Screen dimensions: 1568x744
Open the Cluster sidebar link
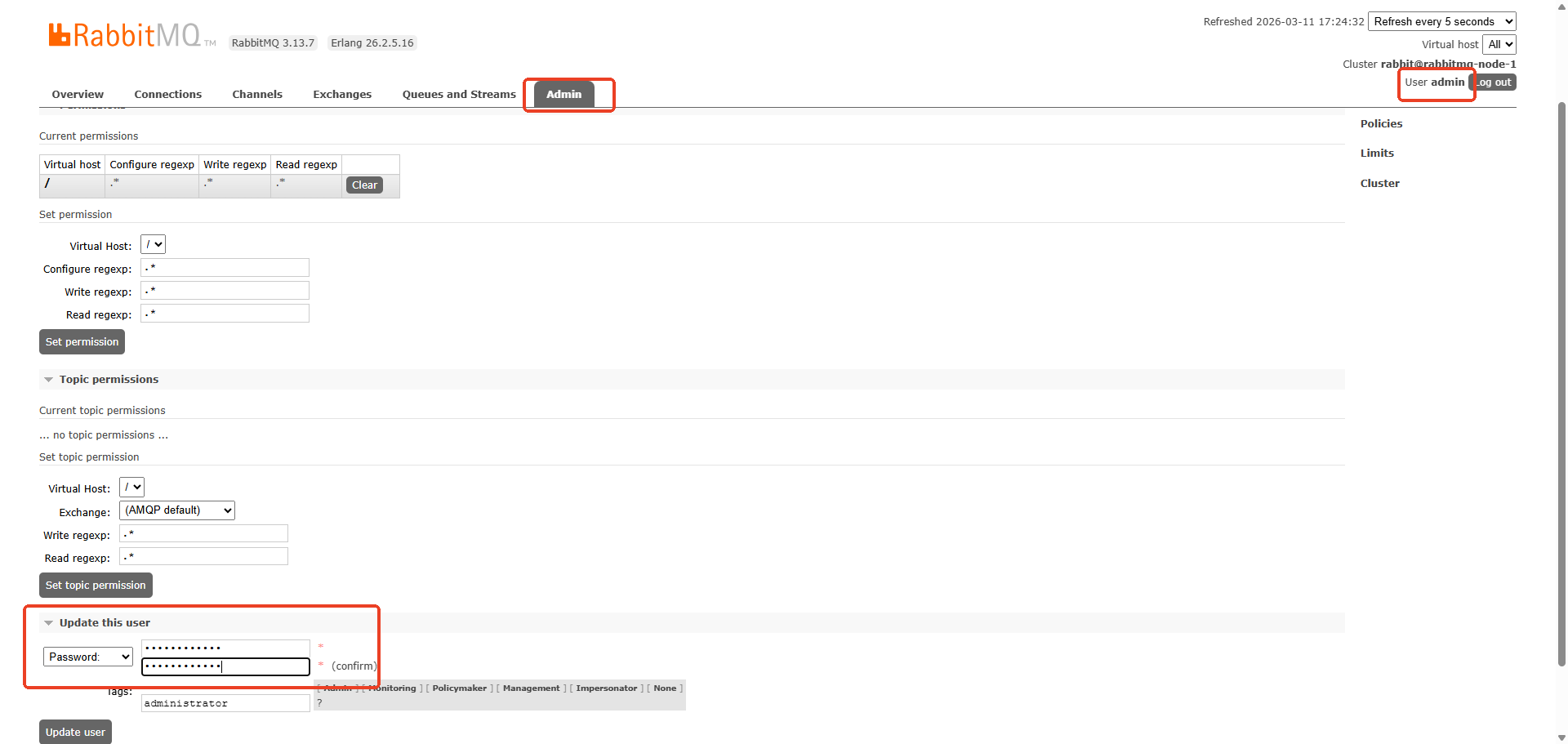click(x=1379, y=184)
